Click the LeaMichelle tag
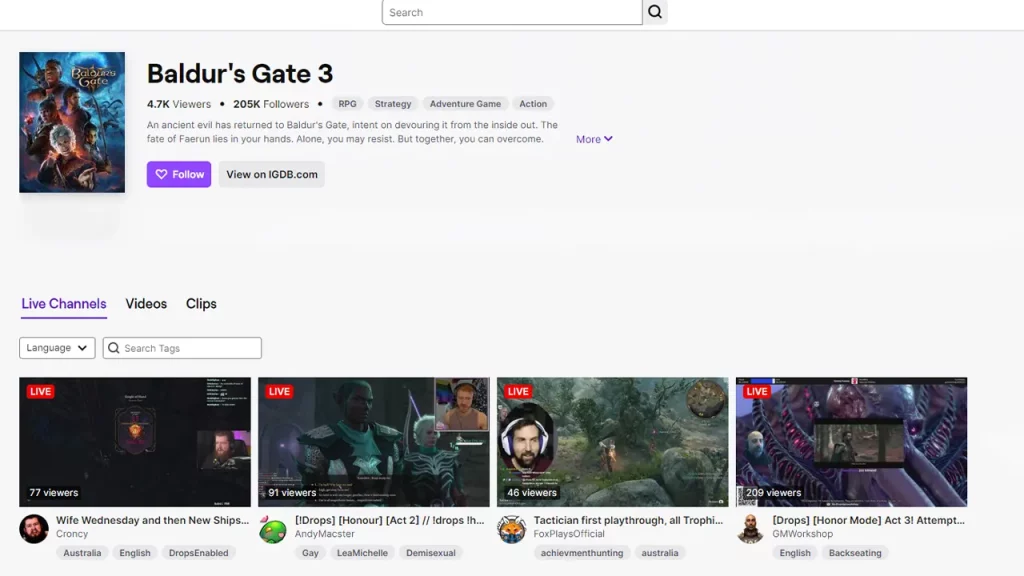Viewport: 1024px width, 576px height. coord(362,552)
